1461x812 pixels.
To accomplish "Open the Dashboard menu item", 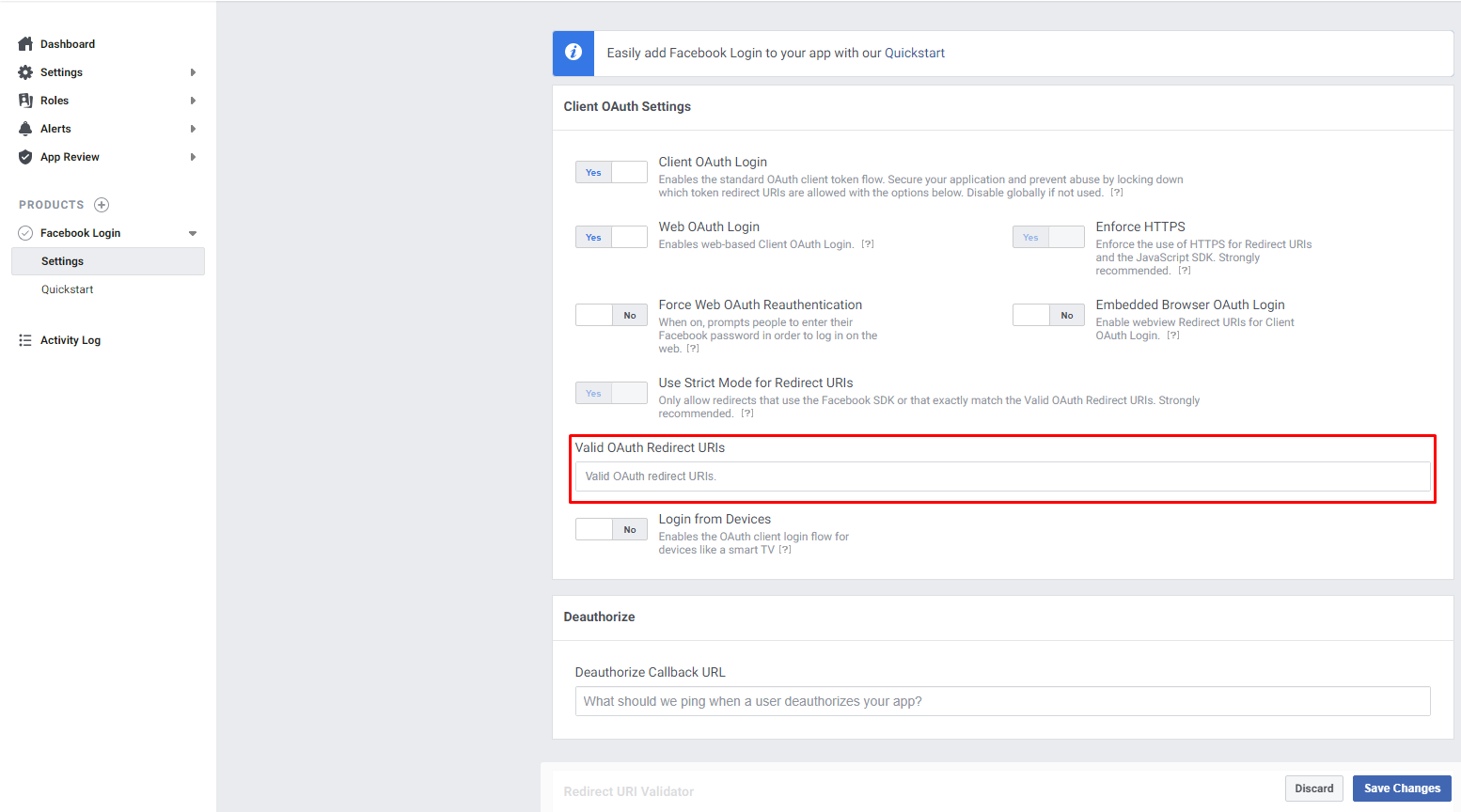I will pos(68,44).
